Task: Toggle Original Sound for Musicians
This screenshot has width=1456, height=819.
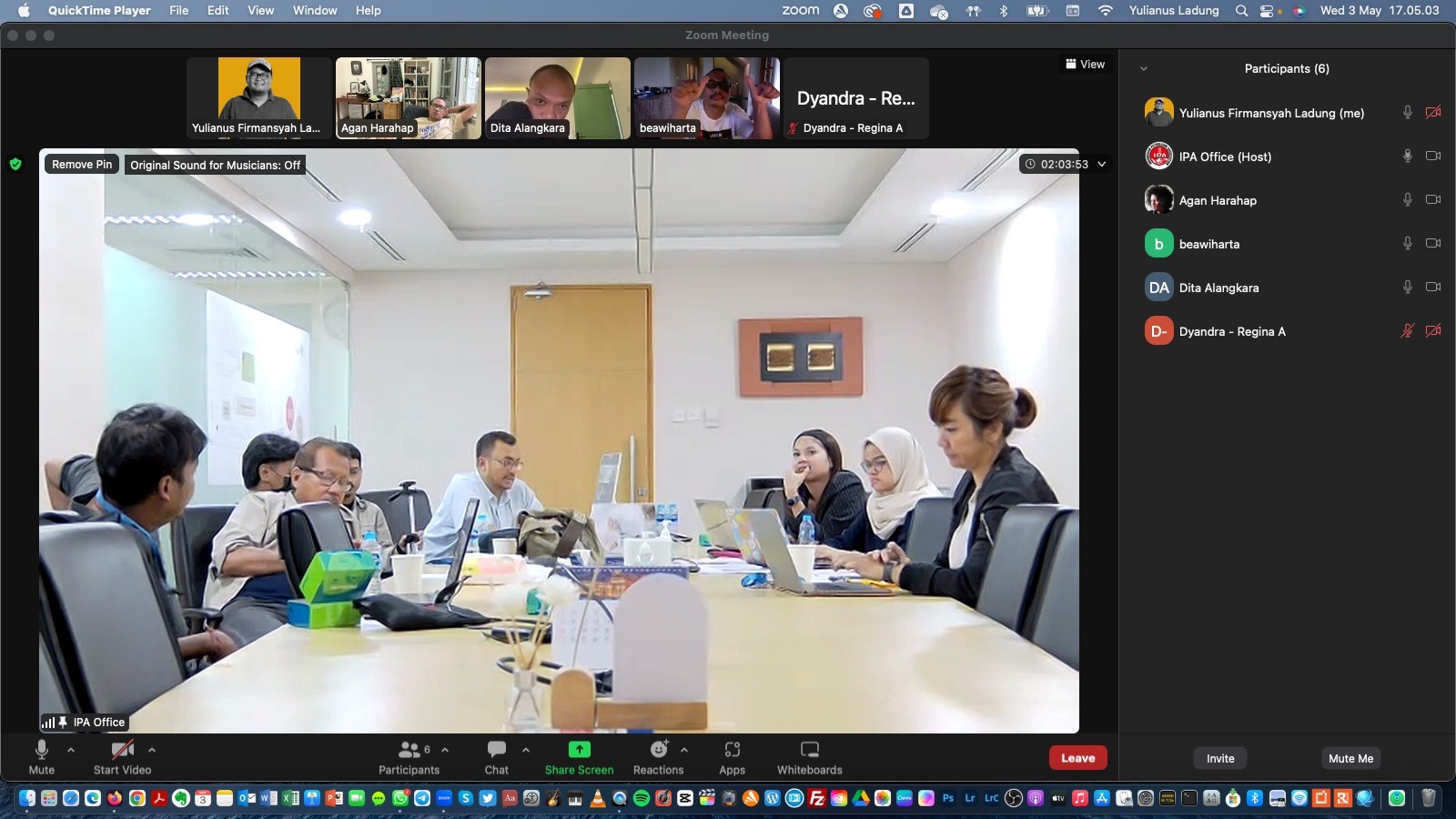Action: pyautogui.click(x=215, y=165)
